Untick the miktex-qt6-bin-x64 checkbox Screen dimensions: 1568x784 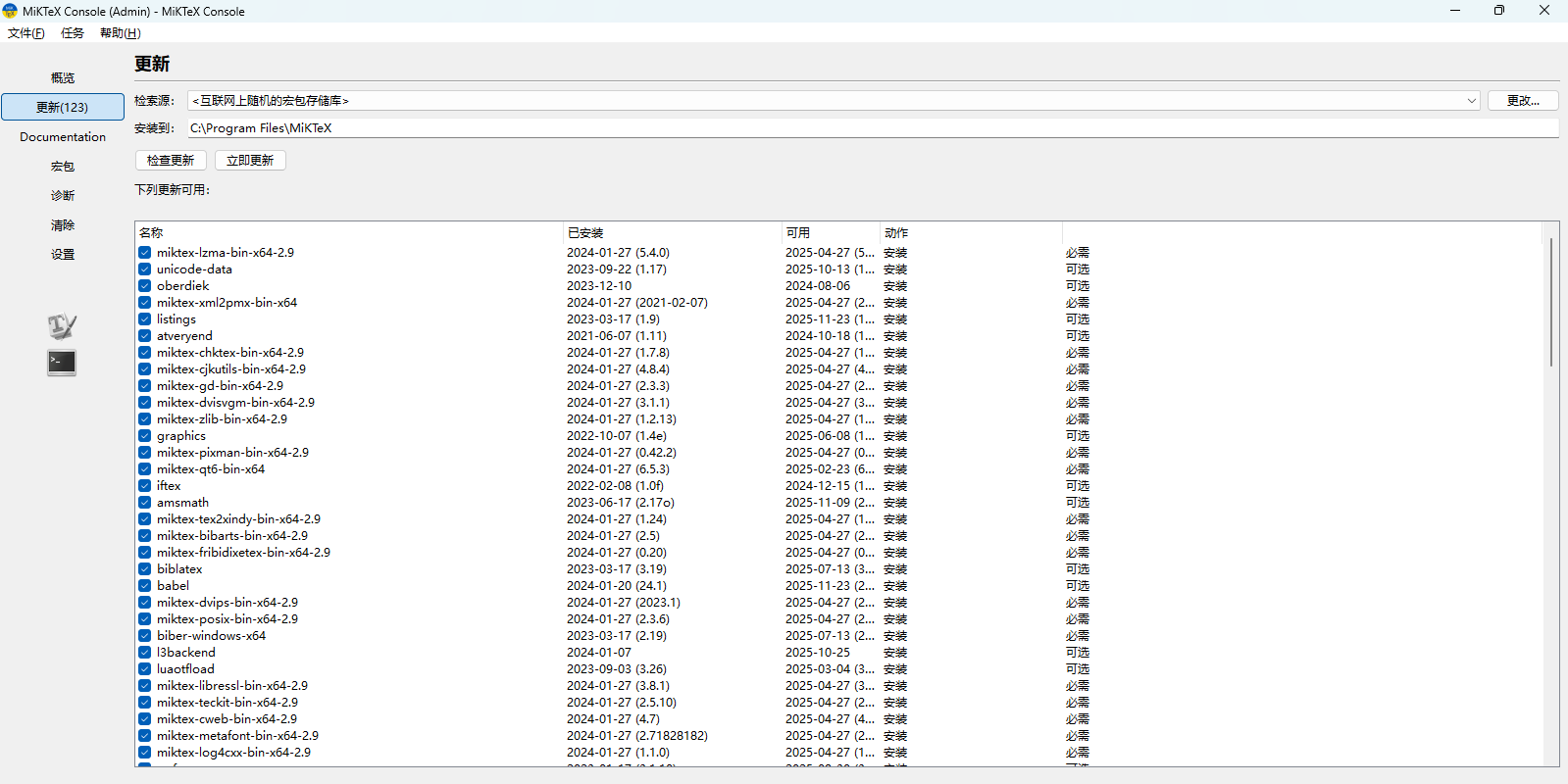(x=145, y=469)
